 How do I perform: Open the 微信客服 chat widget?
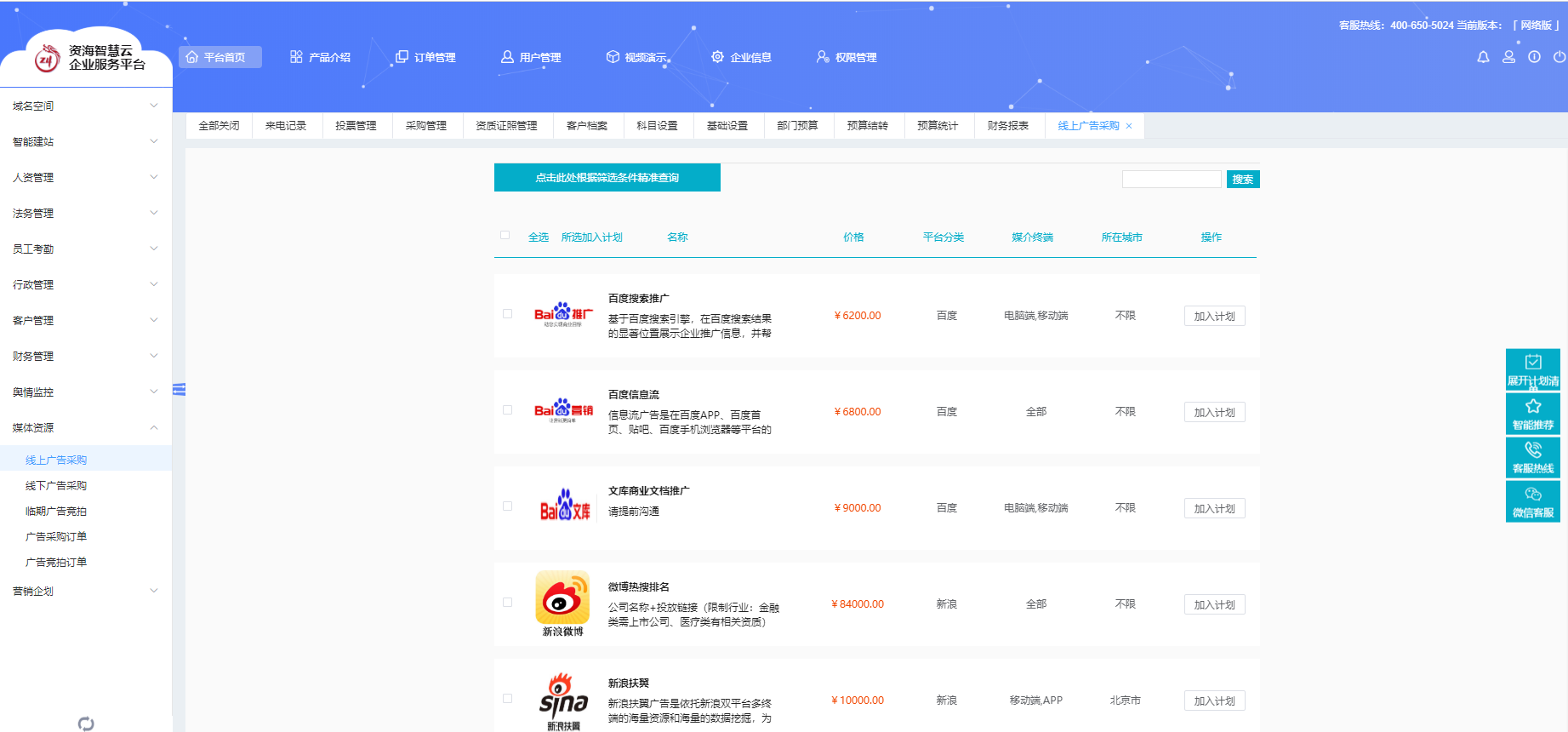pyautogui.click(x=1532, y=501)
